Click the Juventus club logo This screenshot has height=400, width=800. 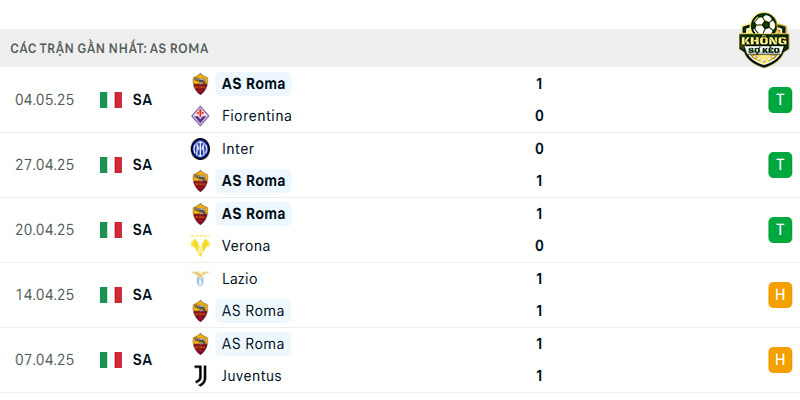pos(200,376)
